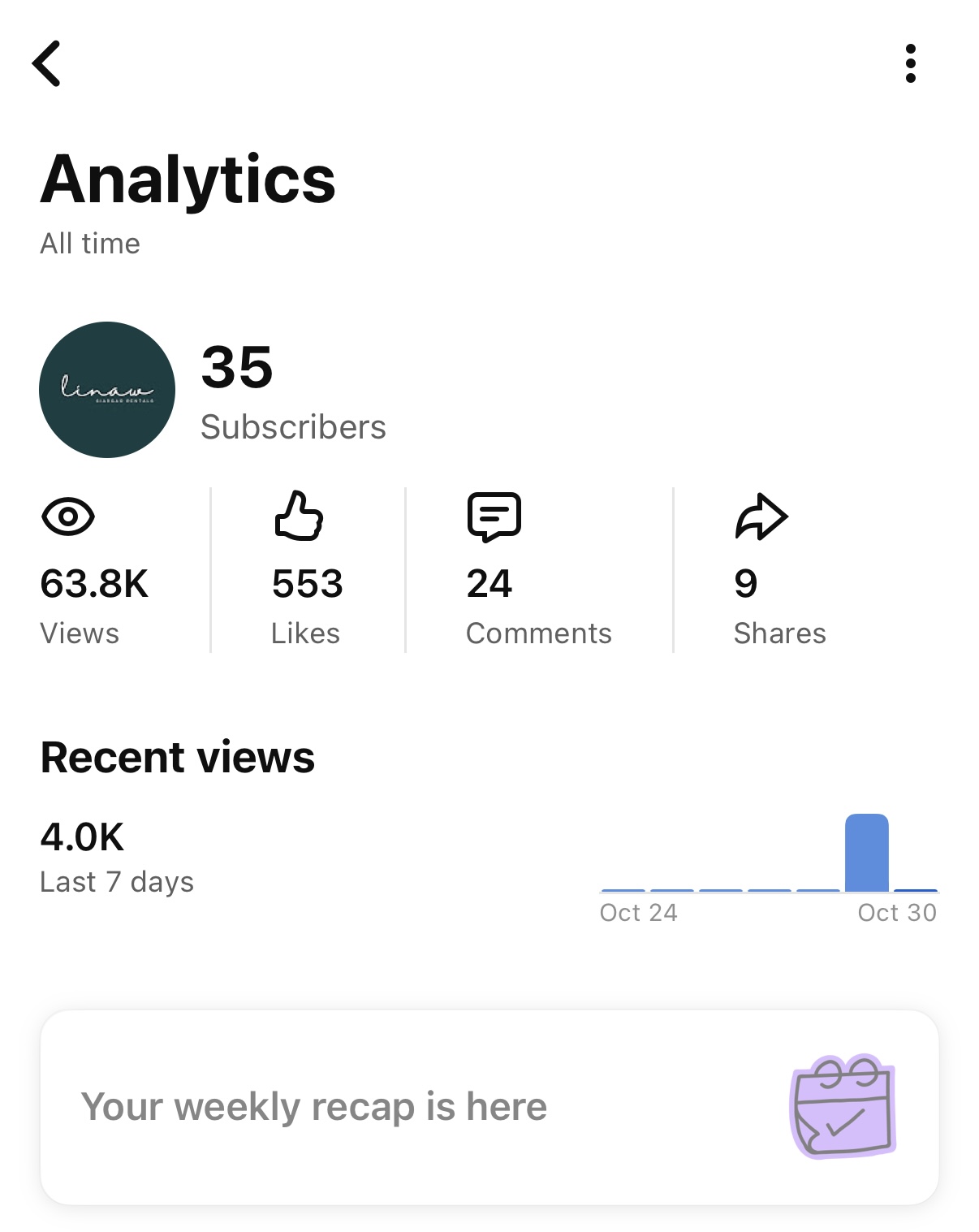Tap the Linaw channel profile picture
Screen dimensions: 979x1232
click(x=107, y=390)
